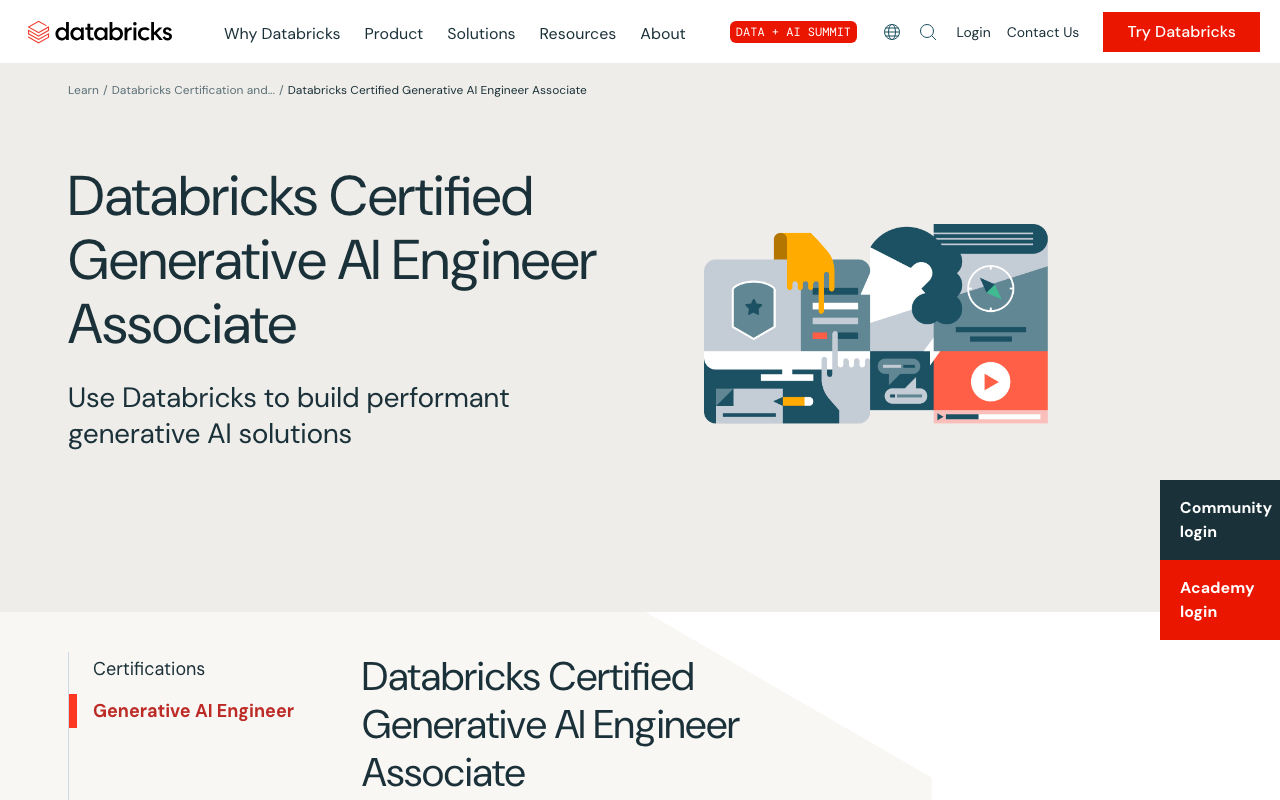
Task: Open the DATA + AI SUMMIT banner
Action: click(793, 30)
